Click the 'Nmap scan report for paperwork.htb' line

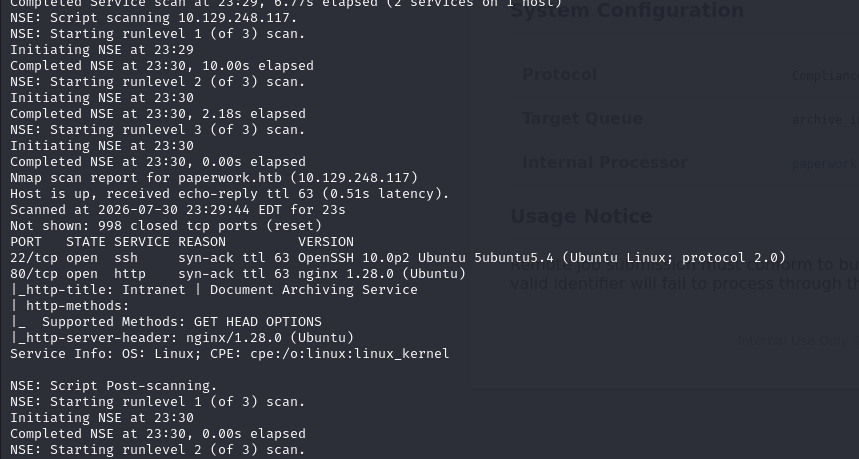coord(214,178)
